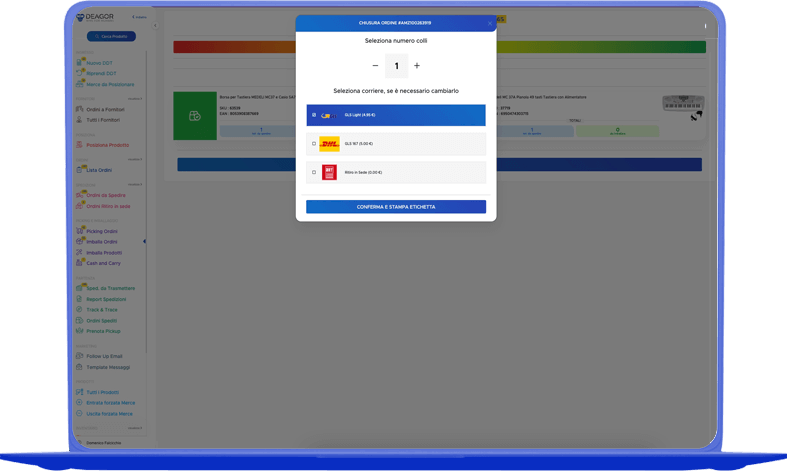Viewport: 787px width, 471px height.
Task: Click the Prenota Pickup icon
Action: point(79,331)
